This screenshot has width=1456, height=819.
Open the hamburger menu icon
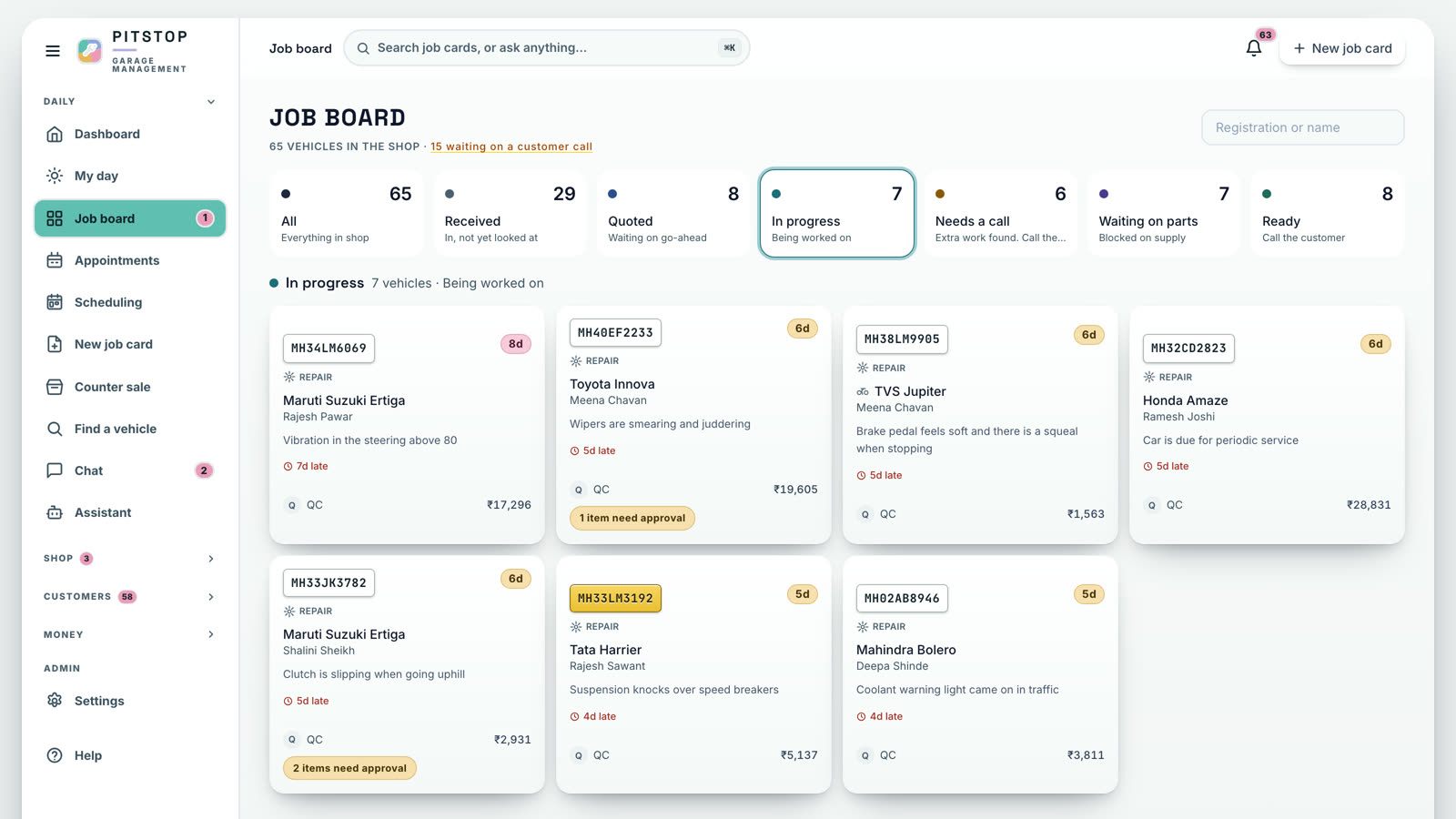pos(53,51)
